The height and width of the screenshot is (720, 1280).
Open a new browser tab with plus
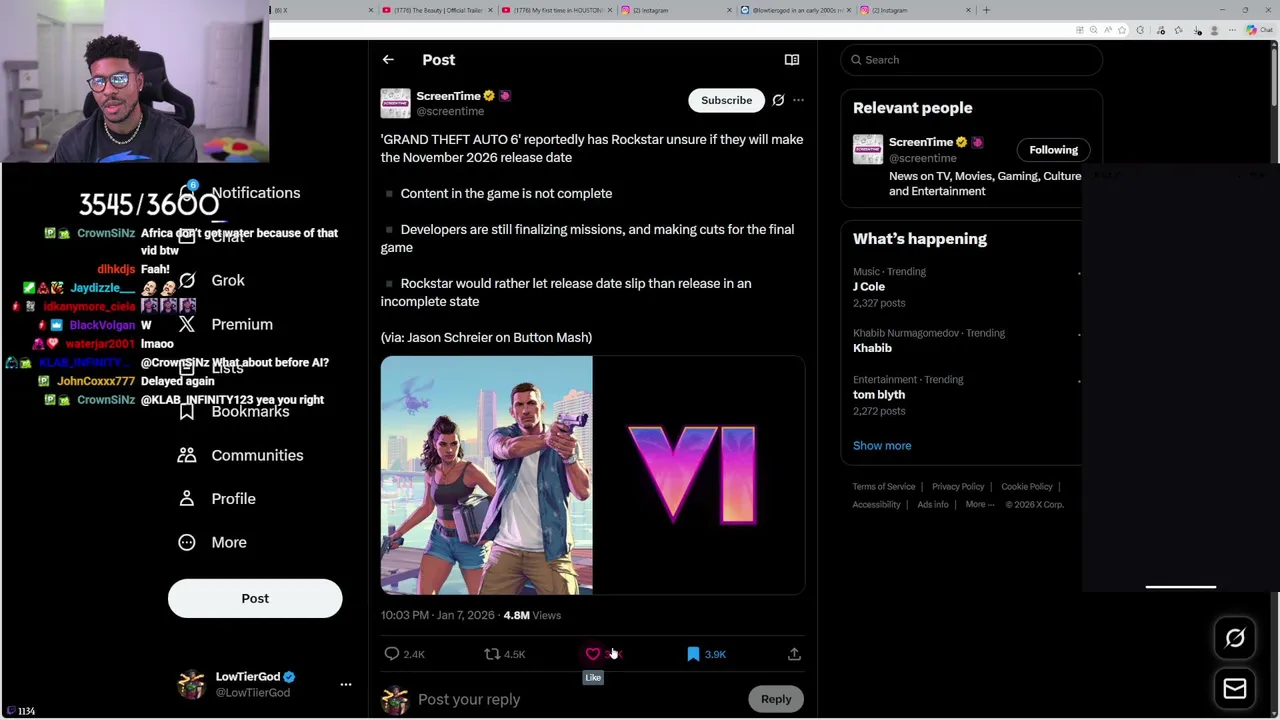[x=986, y=10]
